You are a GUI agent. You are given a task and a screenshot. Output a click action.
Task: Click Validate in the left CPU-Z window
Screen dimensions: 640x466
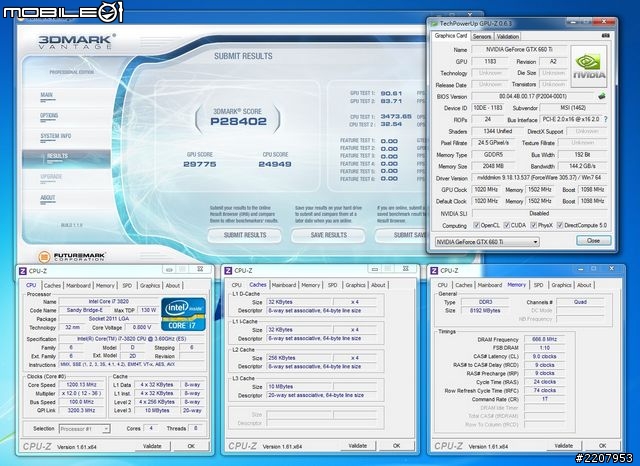(x=152, y=446)
